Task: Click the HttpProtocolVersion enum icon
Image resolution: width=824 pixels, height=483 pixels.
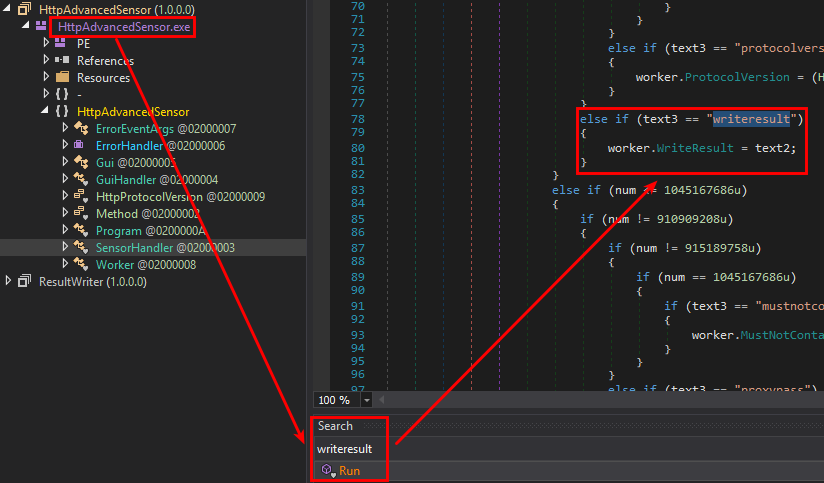Action: (80, 197)
